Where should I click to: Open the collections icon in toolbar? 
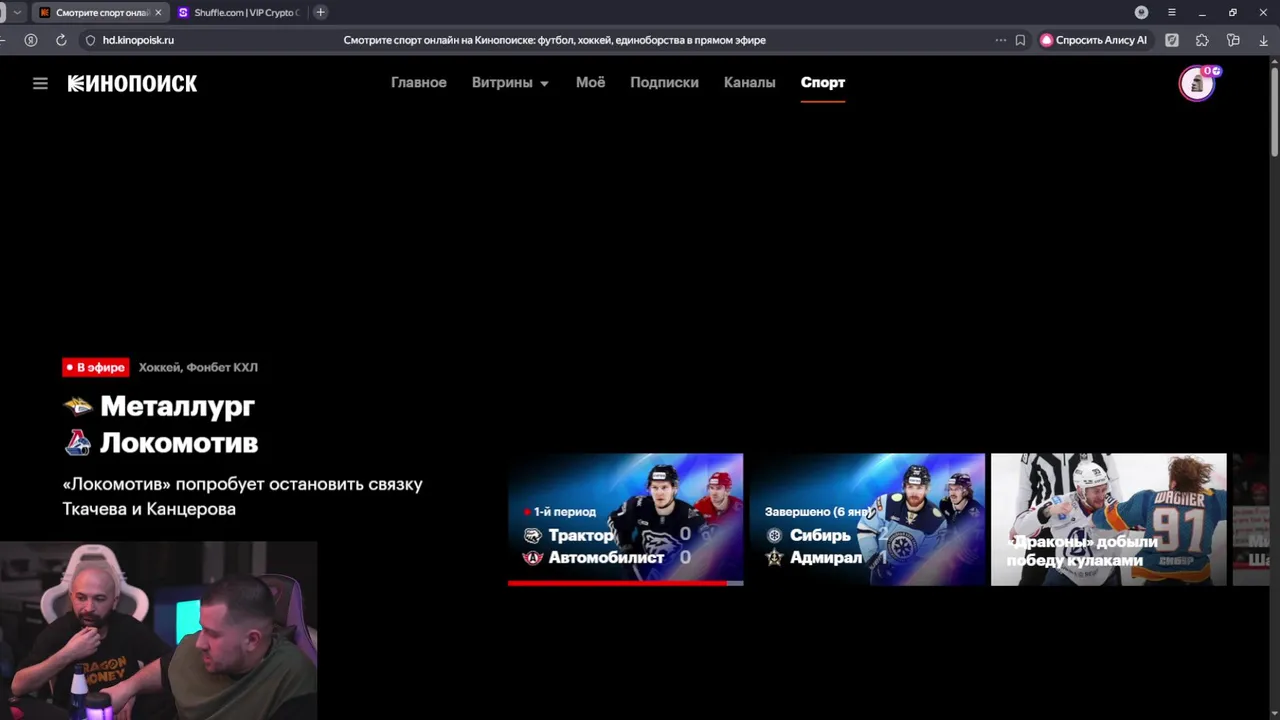pos(1233,40)
